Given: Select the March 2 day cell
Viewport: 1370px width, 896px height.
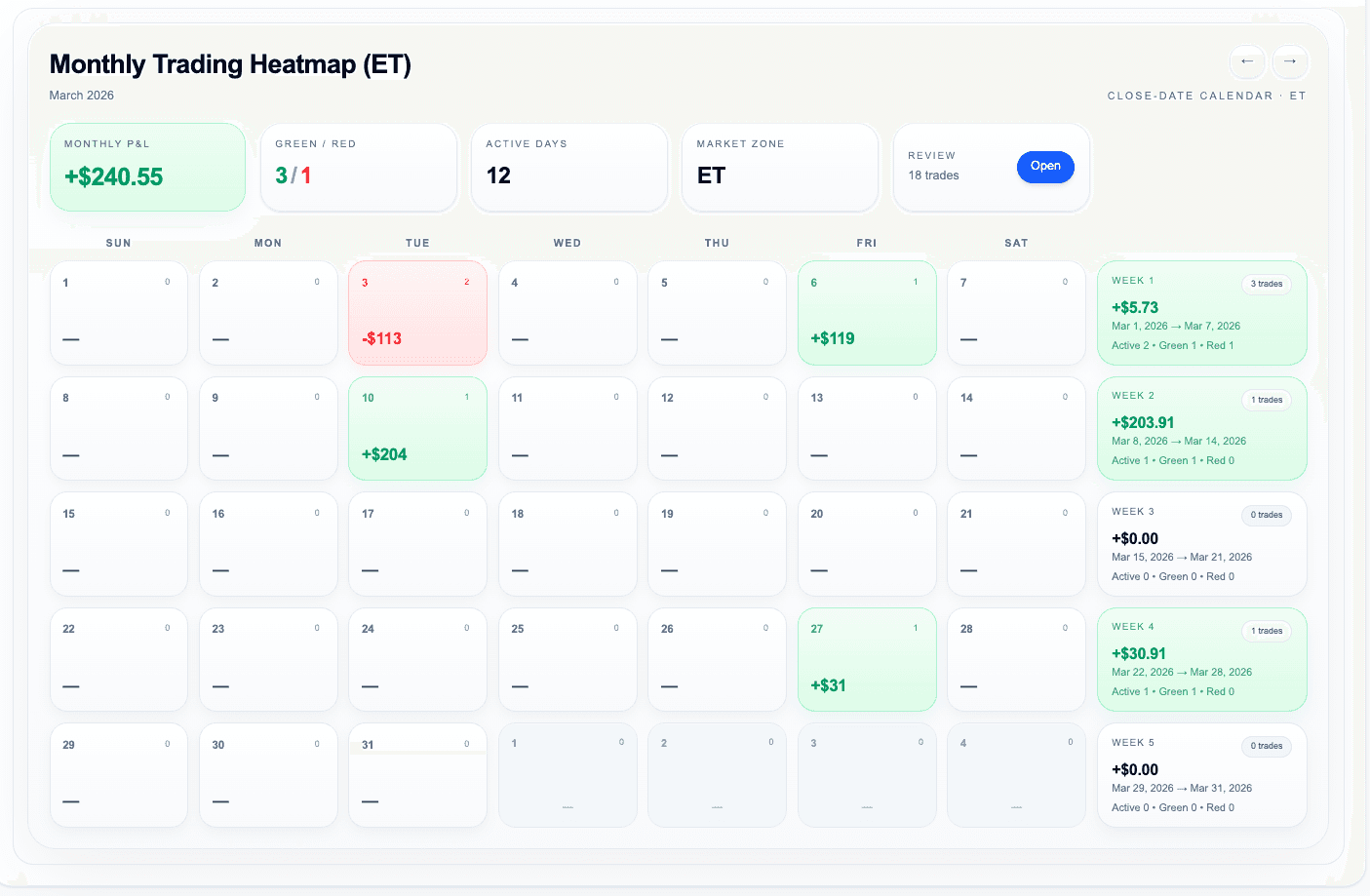Looking at the screenshot, I should point(268,313).
